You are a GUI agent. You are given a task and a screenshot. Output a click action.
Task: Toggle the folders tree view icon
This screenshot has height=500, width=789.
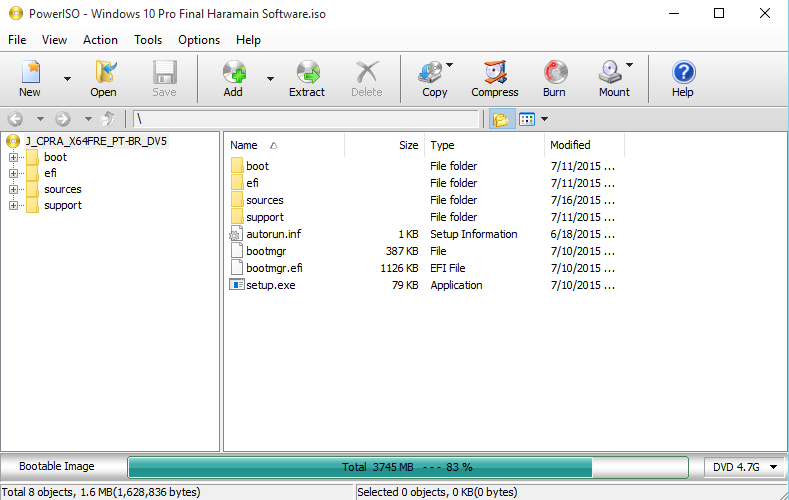pos(502,119)
